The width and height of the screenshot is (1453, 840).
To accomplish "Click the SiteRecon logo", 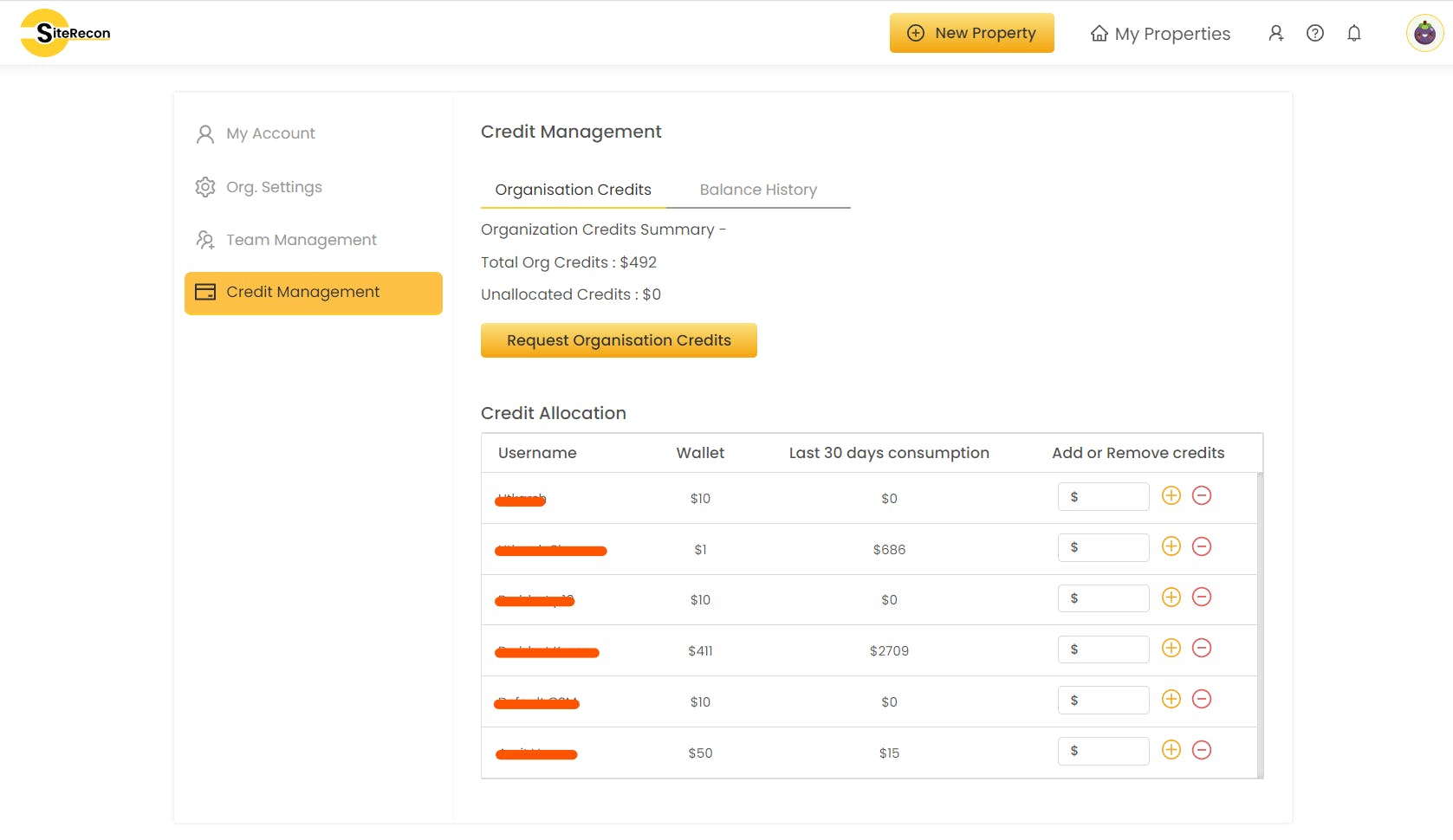I will pyautogui.click(x=66, y=33).
